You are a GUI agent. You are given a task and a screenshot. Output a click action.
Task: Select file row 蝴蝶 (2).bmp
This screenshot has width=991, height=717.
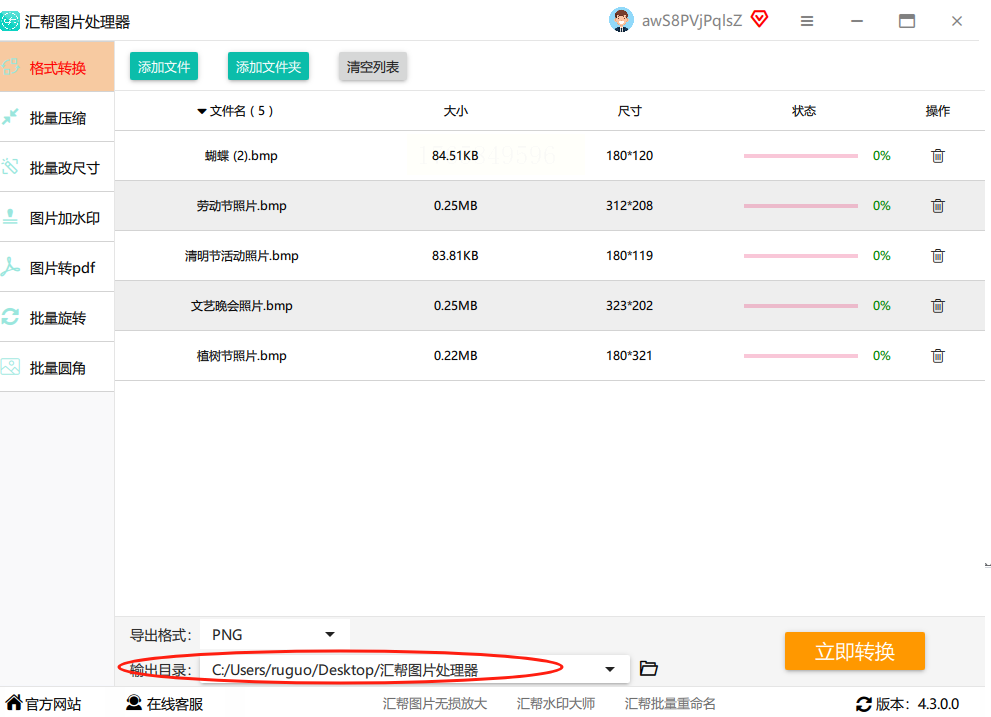(x=550, y=156)
